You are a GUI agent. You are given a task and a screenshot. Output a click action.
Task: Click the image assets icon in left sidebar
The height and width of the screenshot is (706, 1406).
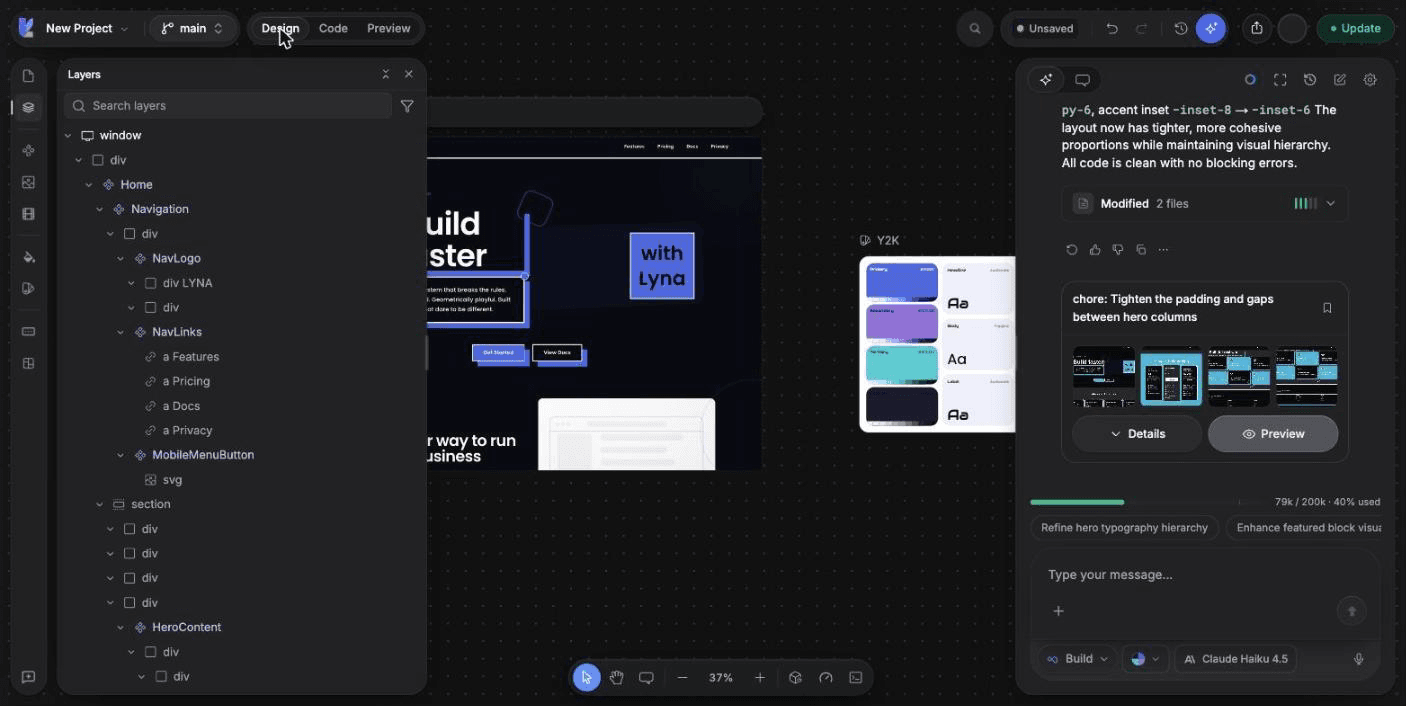[28, 182]
